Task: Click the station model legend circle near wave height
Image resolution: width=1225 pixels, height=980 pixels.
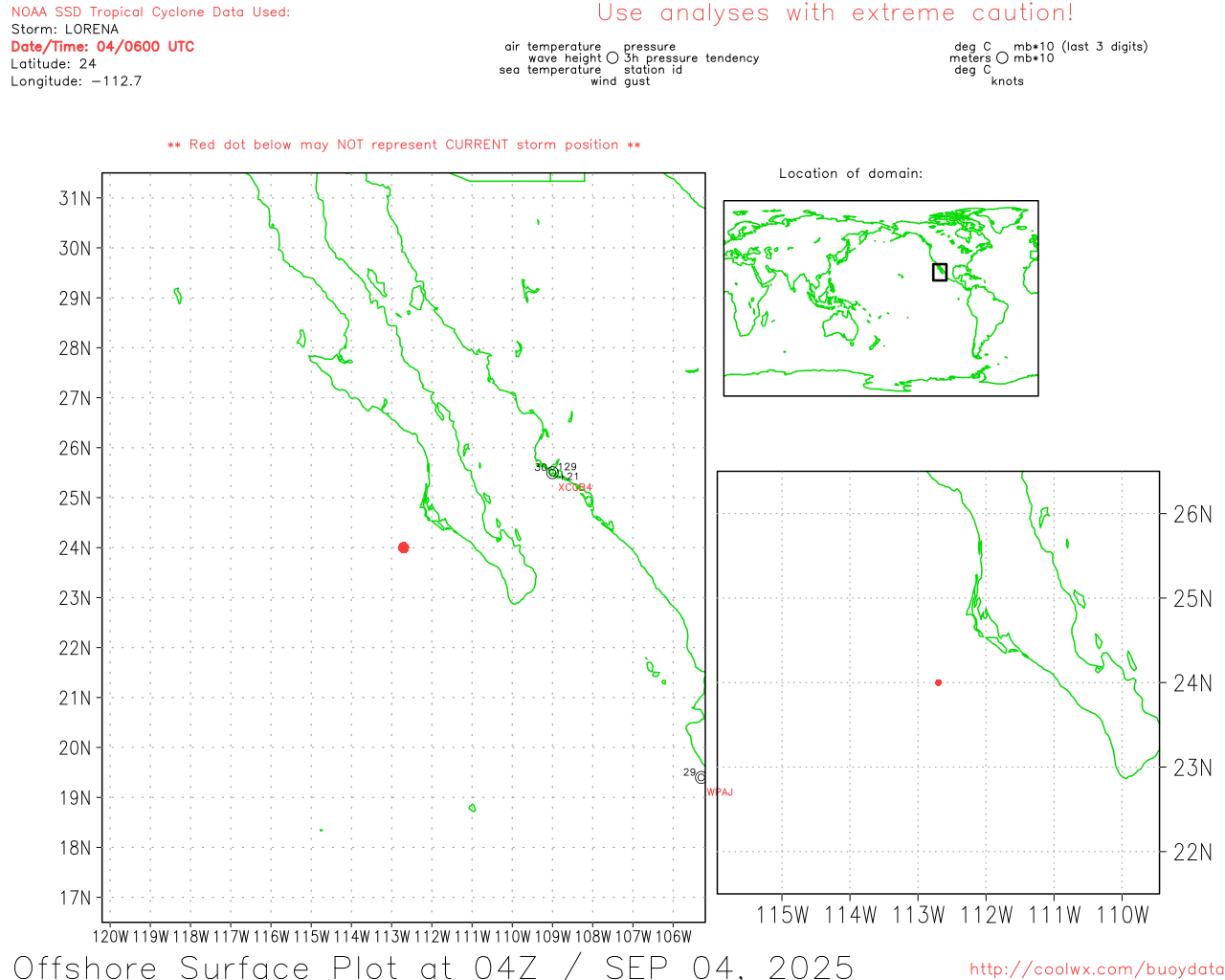Action: coord(612,57)
